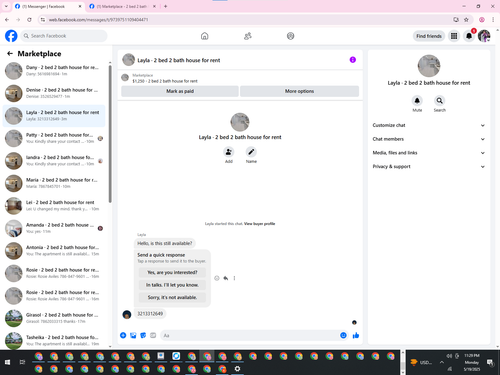Open the Friends icon in top nav
This screenshot has height=375, width=500.
tap(248, 36)
